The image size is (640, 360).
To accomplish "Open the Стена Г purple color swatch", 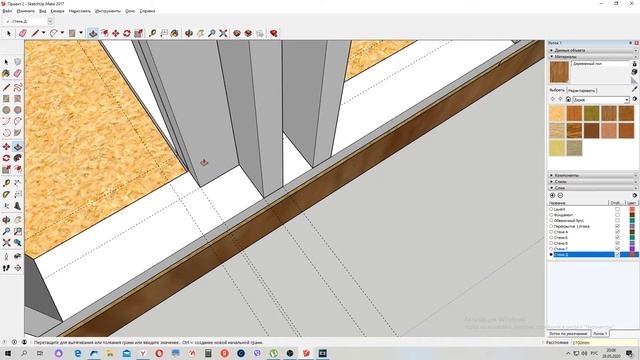I will 632,249.
